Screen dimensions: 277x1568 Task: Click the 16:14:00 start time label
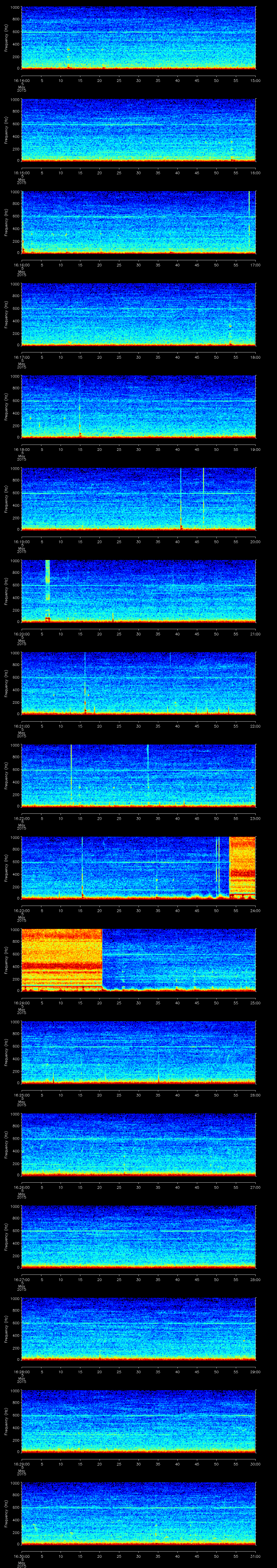pyautogui.click(x=21, y=80)
